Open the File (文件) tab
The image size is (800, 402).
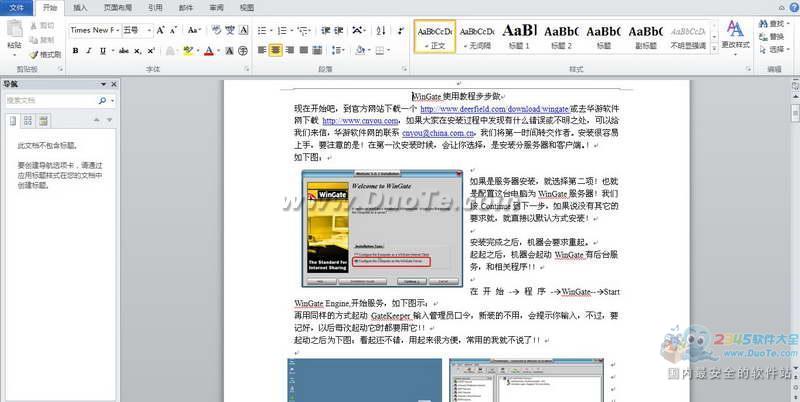click(17, 8)
